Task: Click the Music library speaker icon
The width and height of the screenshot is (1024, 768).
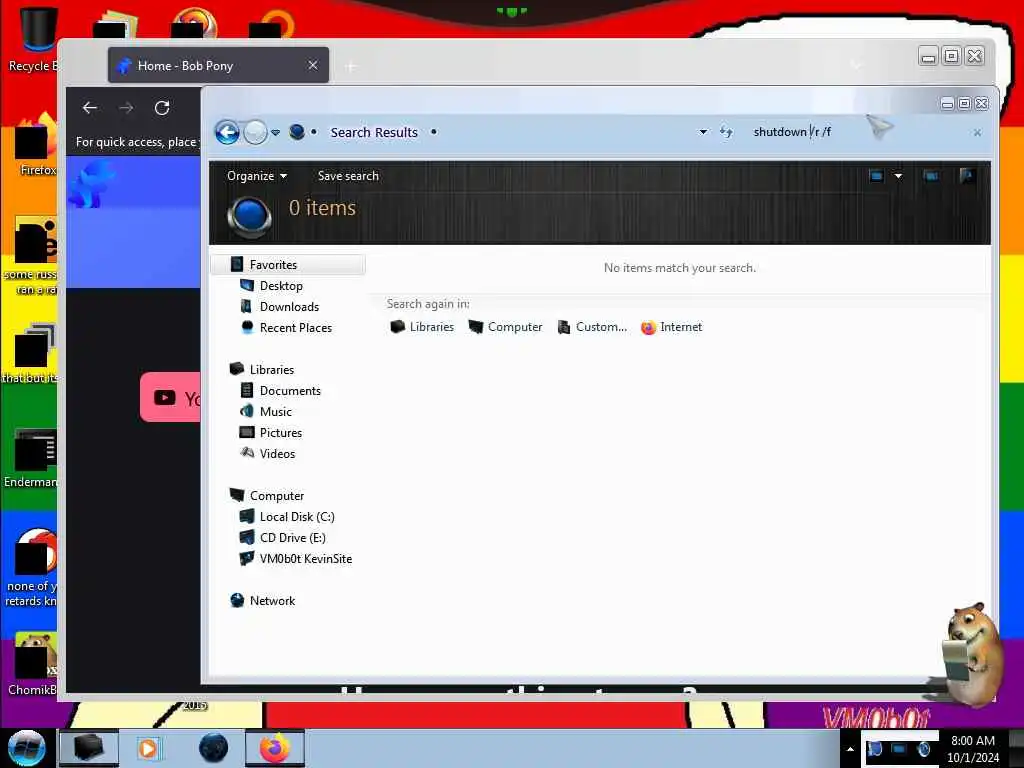Action: point(247,411)
